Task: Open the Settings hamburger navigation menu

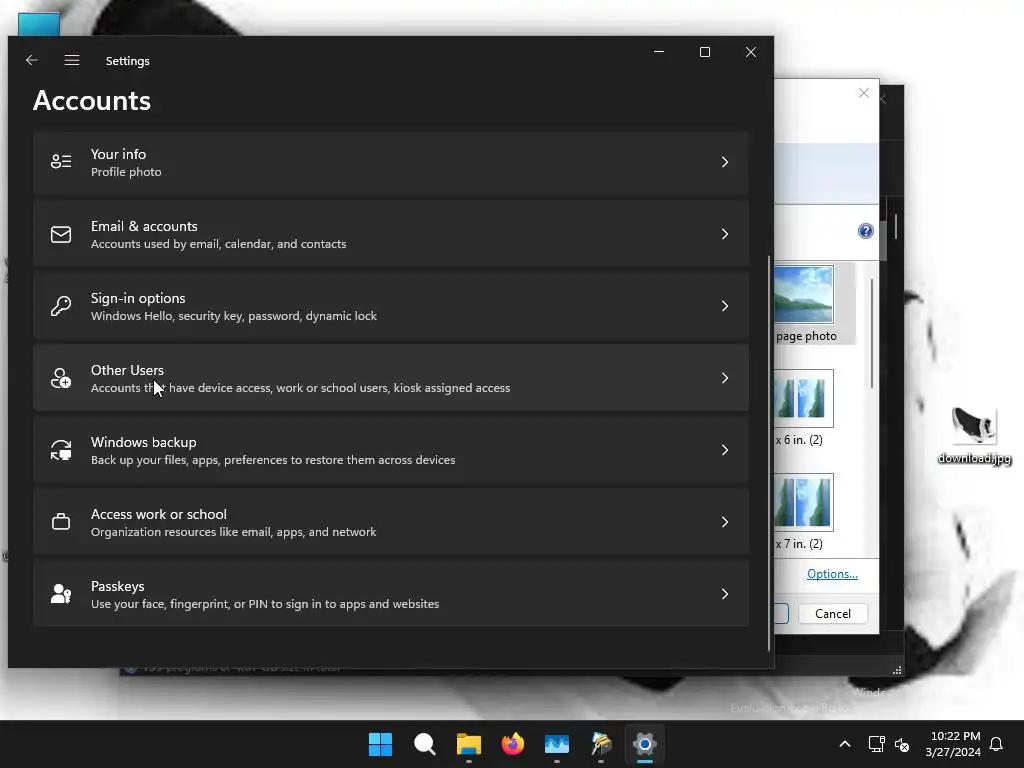Action: (x=72, y=60)
